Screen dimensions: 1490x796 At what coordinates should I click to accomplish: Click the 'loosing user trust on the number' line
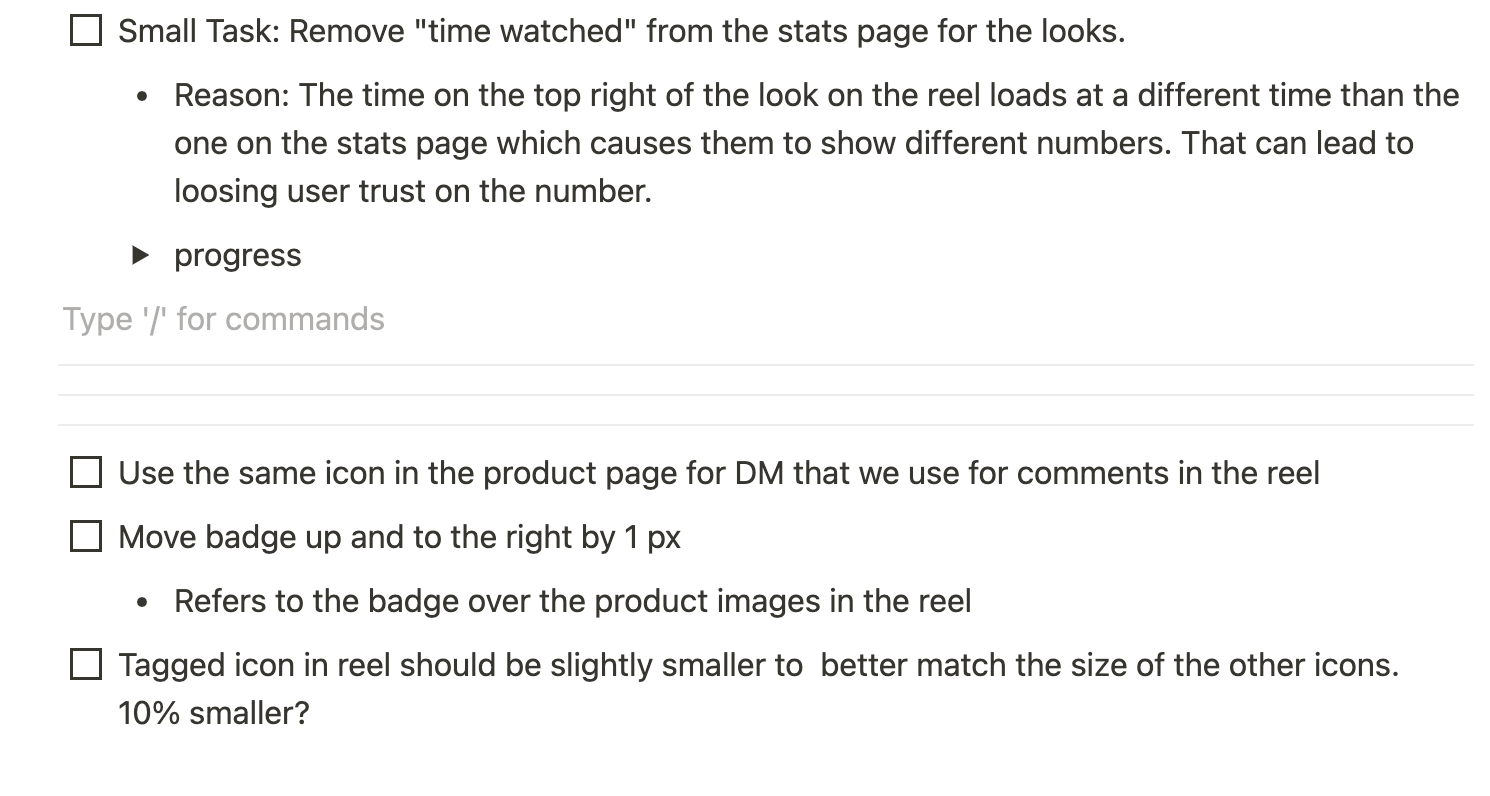[x=413, y=190]
